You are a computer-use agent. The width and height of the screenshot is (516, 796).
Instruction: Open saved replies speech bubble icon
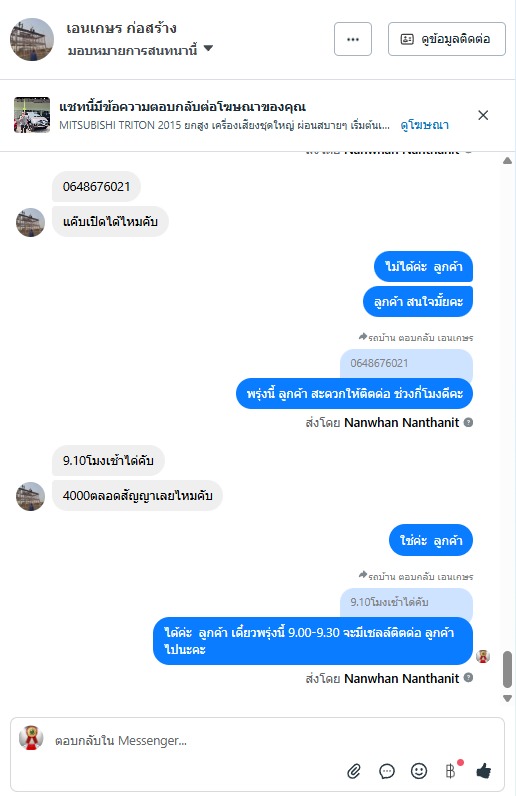tap(386, 771)
